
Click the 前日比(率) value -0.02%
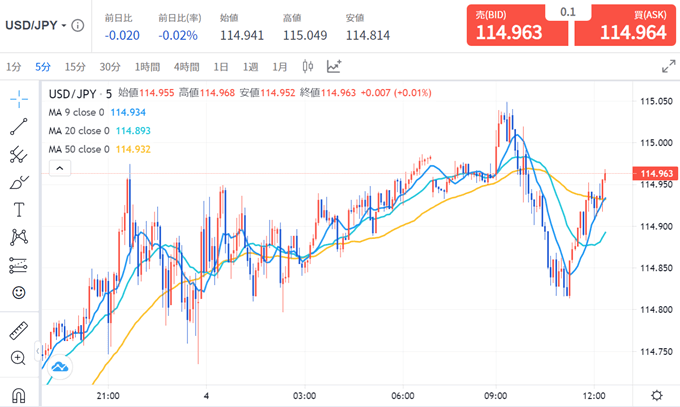tap(178, 35)
